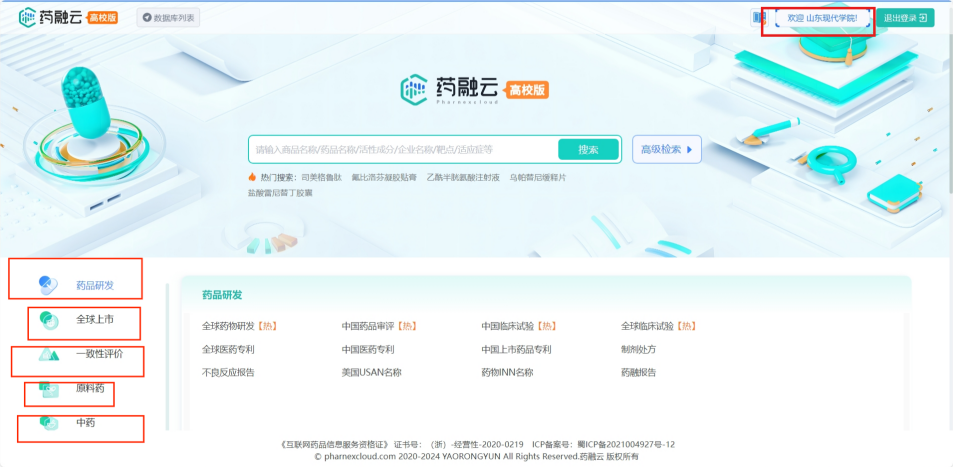Search hot term 乙酰半胱氨酸注射液
953x467 pixels.
tap(463, 178)
